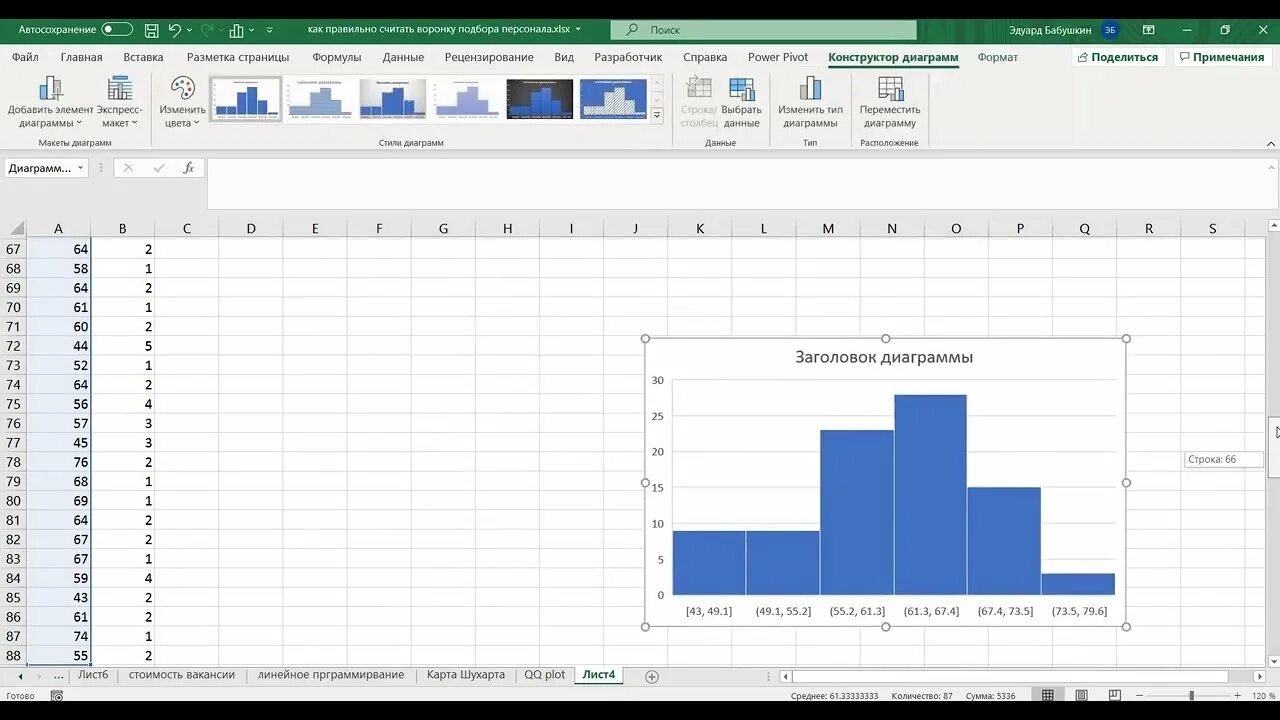The image size is (1280, 720).
Task: Open the Экспресс-макет gallery
Action: (x=119, y=102)
